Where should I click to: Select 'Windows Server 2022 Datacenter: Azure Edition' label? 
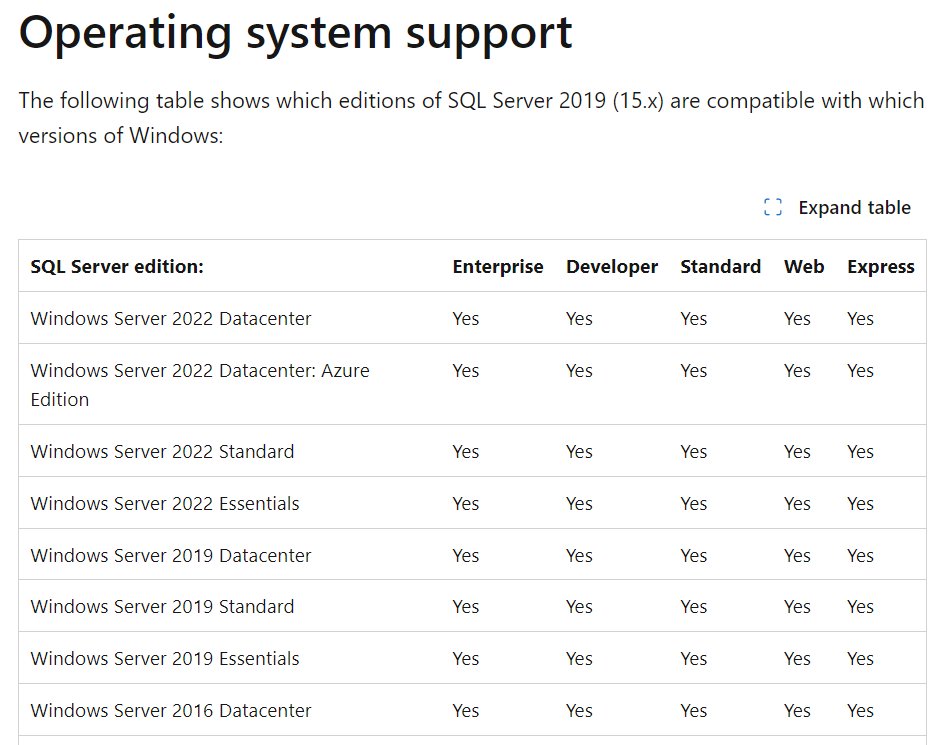click(x=200, y=385)
